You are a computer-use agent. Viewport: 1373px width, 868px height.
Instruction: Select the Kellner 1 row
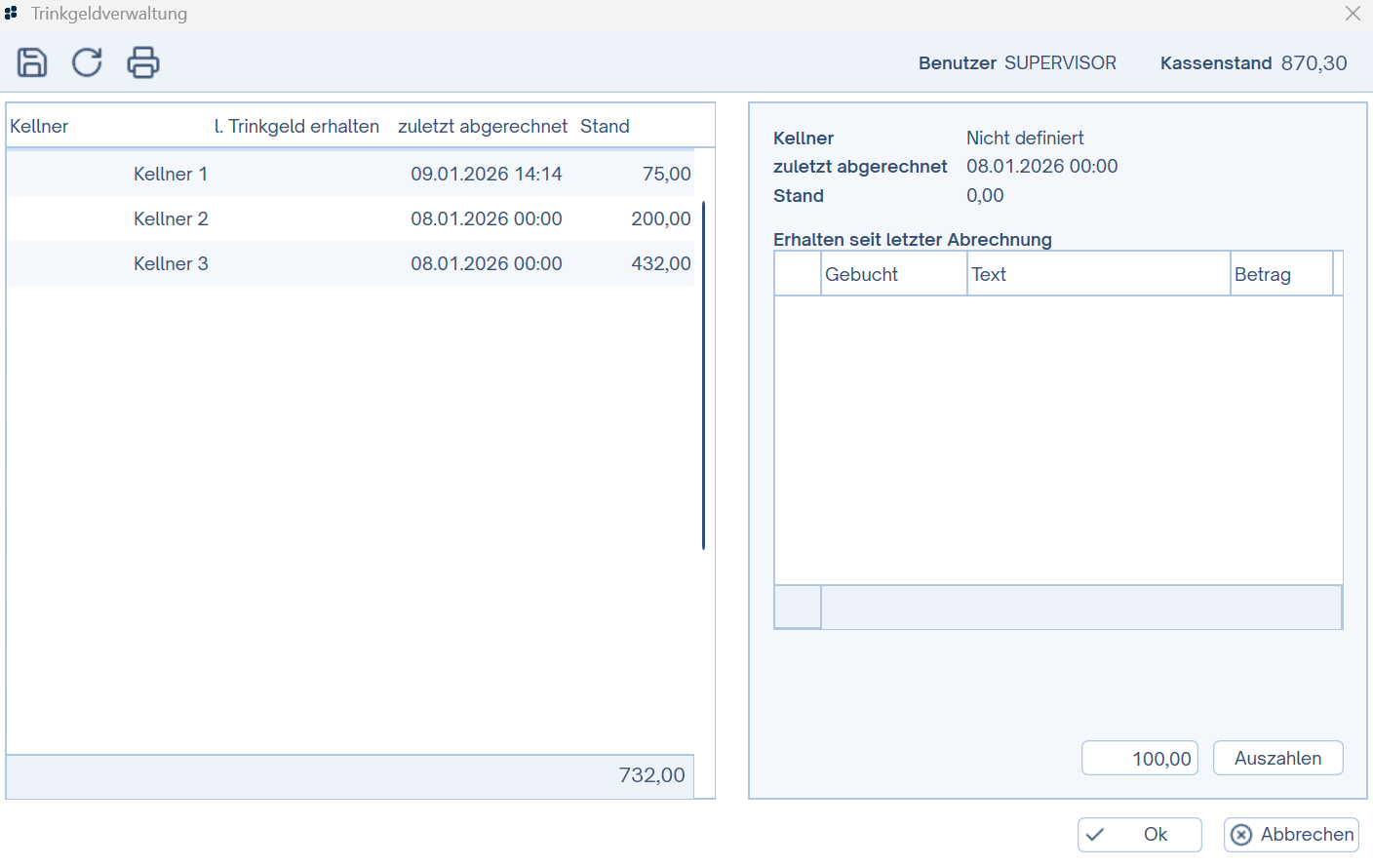[x=350, y=174]
